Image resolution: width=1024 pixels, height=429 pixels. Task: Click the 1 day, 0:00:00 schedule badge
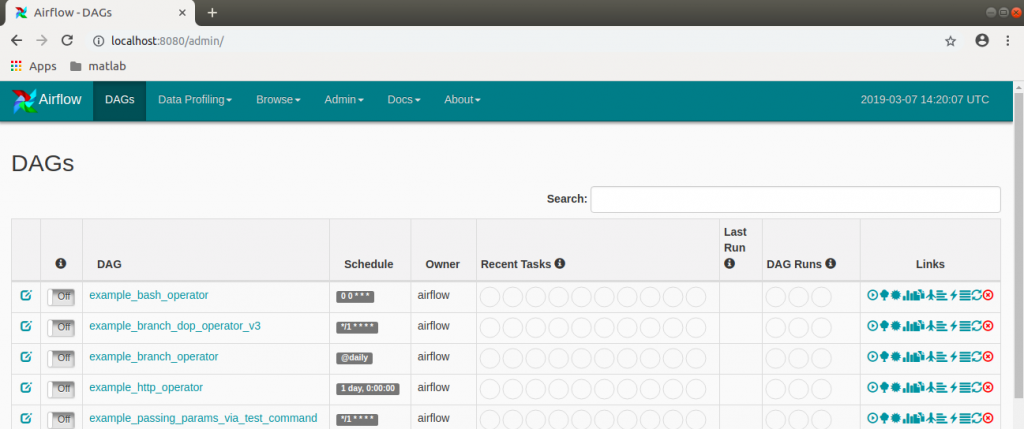click(368, 389)
